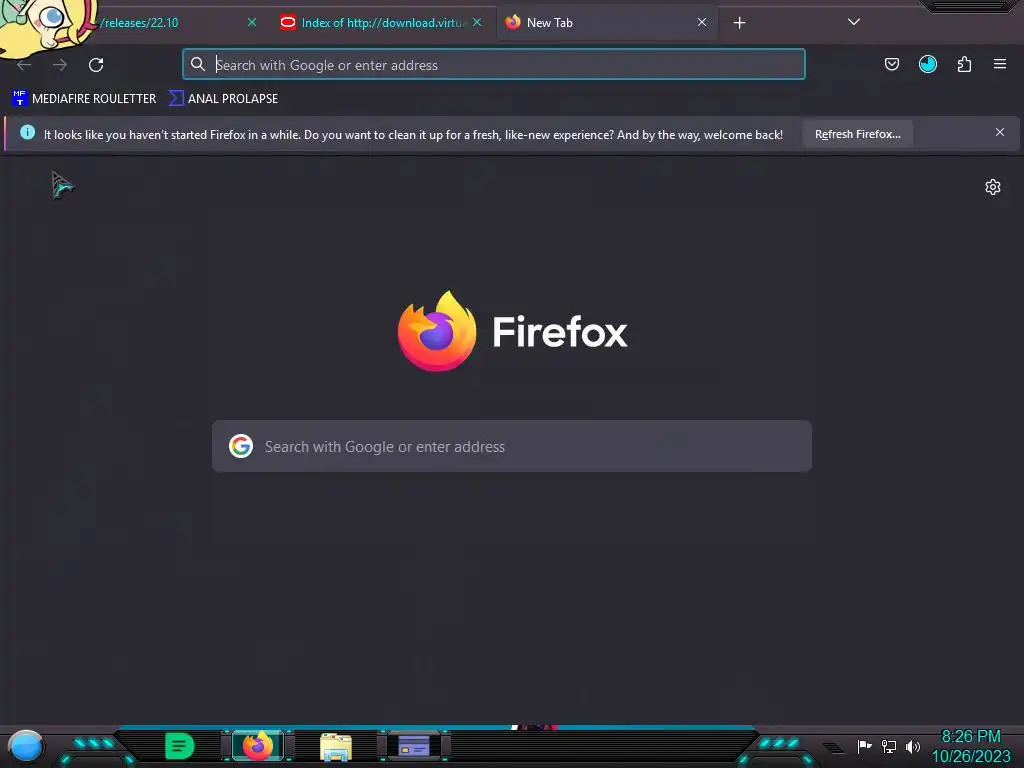This screenshot has height=768, width=1024.
Task: Click the search magnifier in address bar
Action: click(x=198, y=64)
